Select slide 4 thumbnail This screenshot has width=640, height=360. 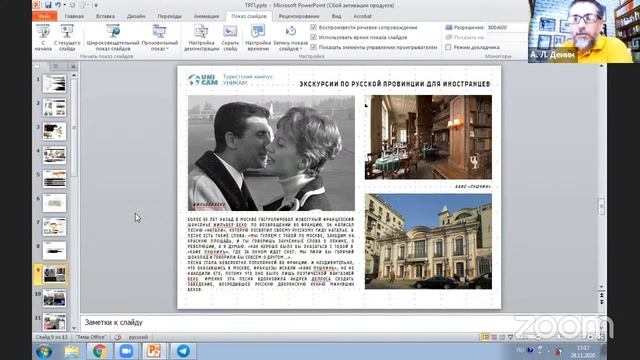(54, 155)
